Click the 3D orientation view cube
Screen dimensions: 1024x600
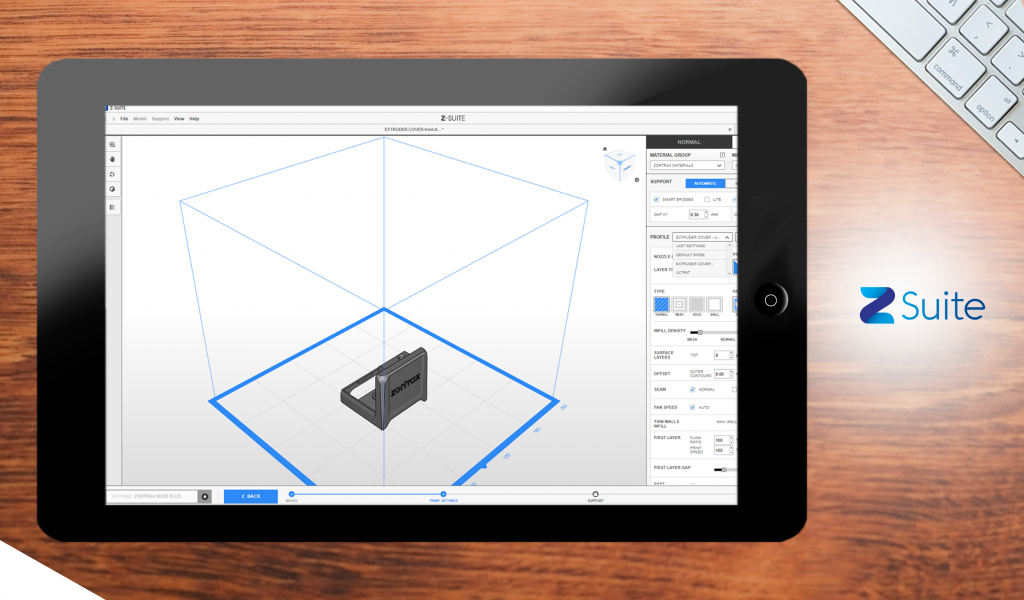(x=619, y=165)
